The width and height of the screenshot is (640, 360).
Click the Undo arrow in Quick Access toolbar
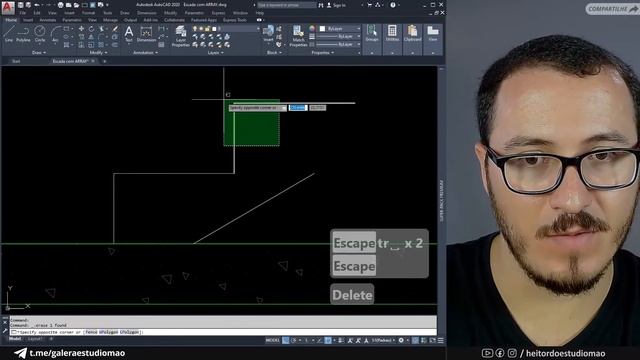tap(37, 5)
